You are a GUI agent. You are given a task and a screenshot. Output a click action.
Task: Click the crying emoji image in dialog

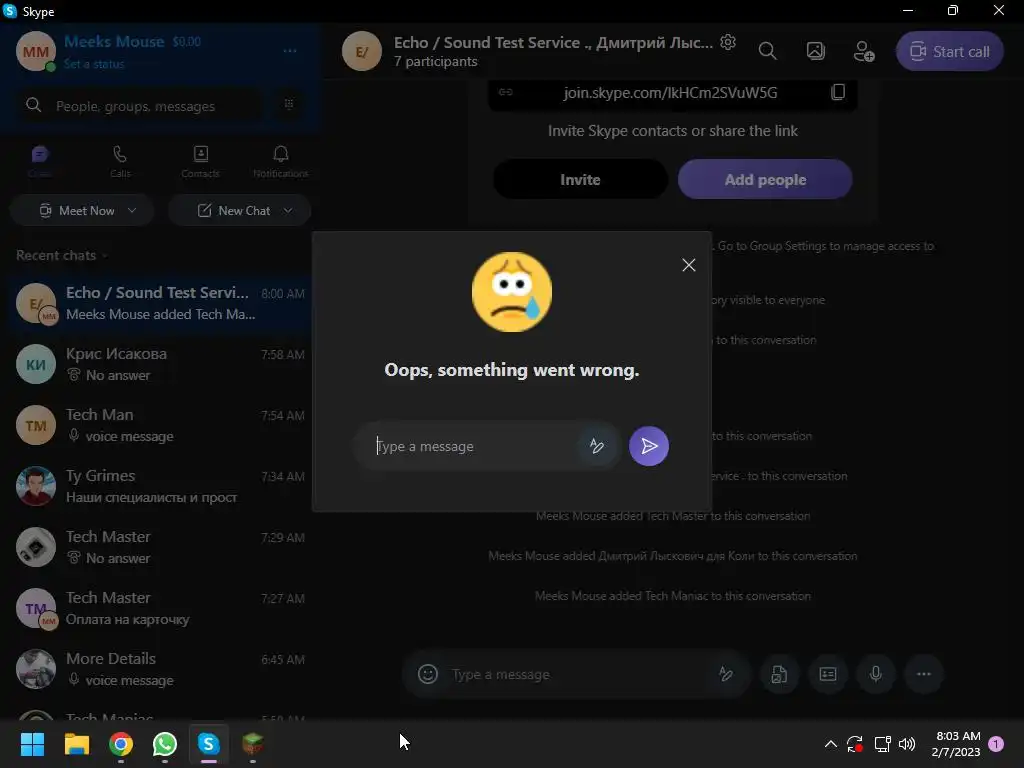512,292
